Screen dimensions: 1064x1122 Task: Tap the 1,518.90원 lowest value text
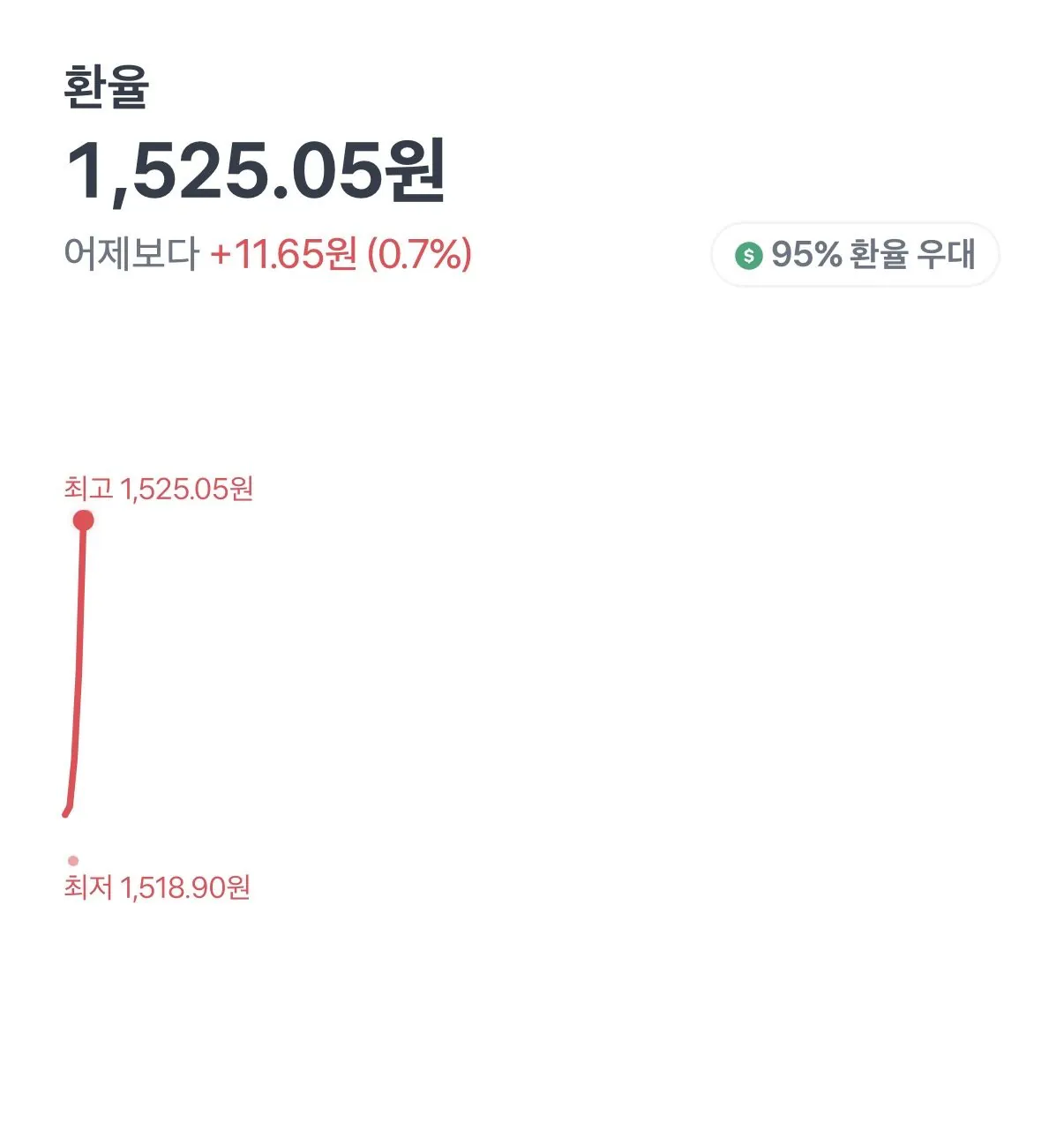pos(185,886)
